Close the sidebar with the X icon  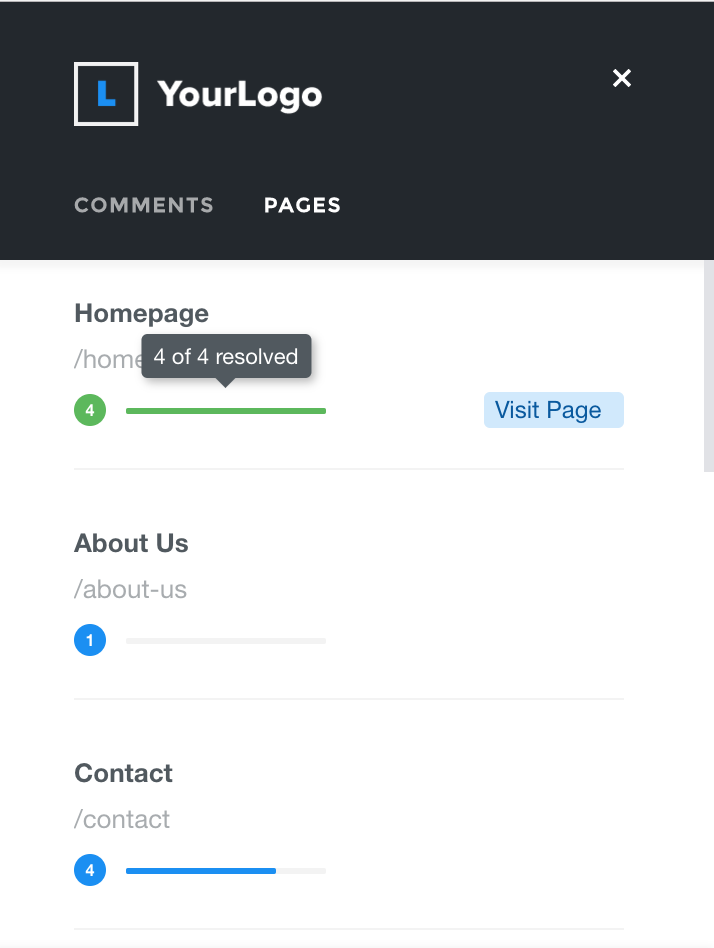[622, 78]
